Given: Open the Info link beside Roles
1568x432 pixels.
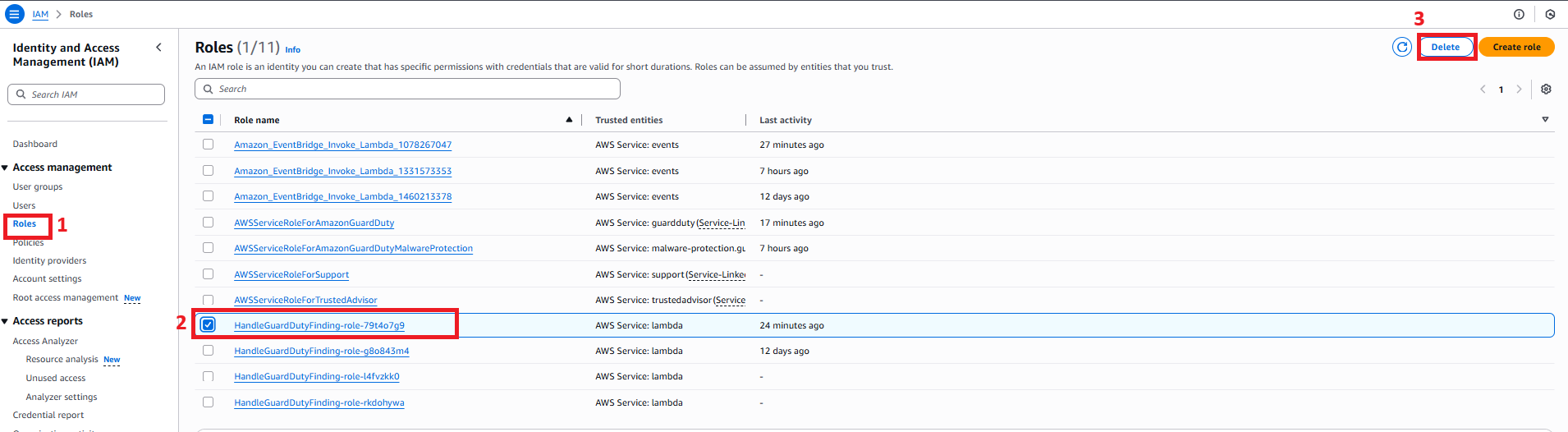Looking at the screenshot, I should tap(293, 49).
